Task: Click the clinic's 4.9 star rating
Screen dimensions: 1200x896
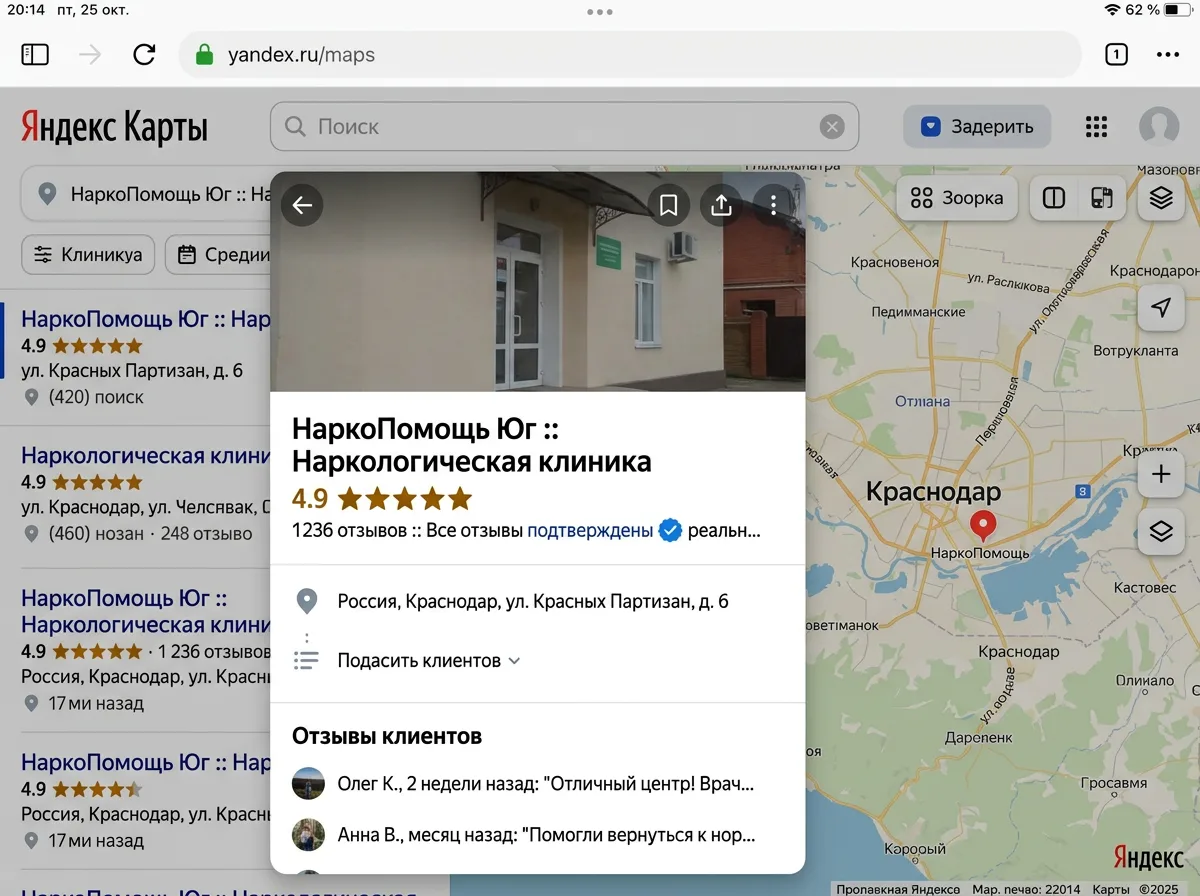Action: pyautogui.click(x=381, y=498)
